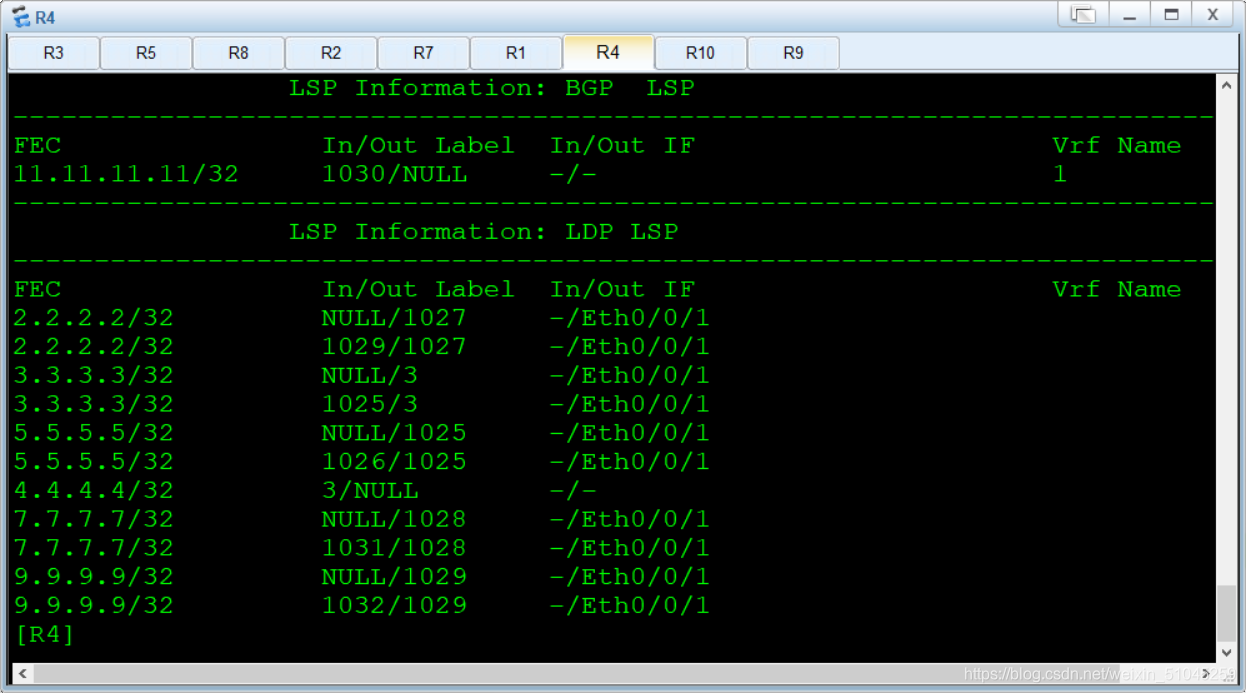
Task: Maximize the R4 terminal window
Action: point(1172,14)
